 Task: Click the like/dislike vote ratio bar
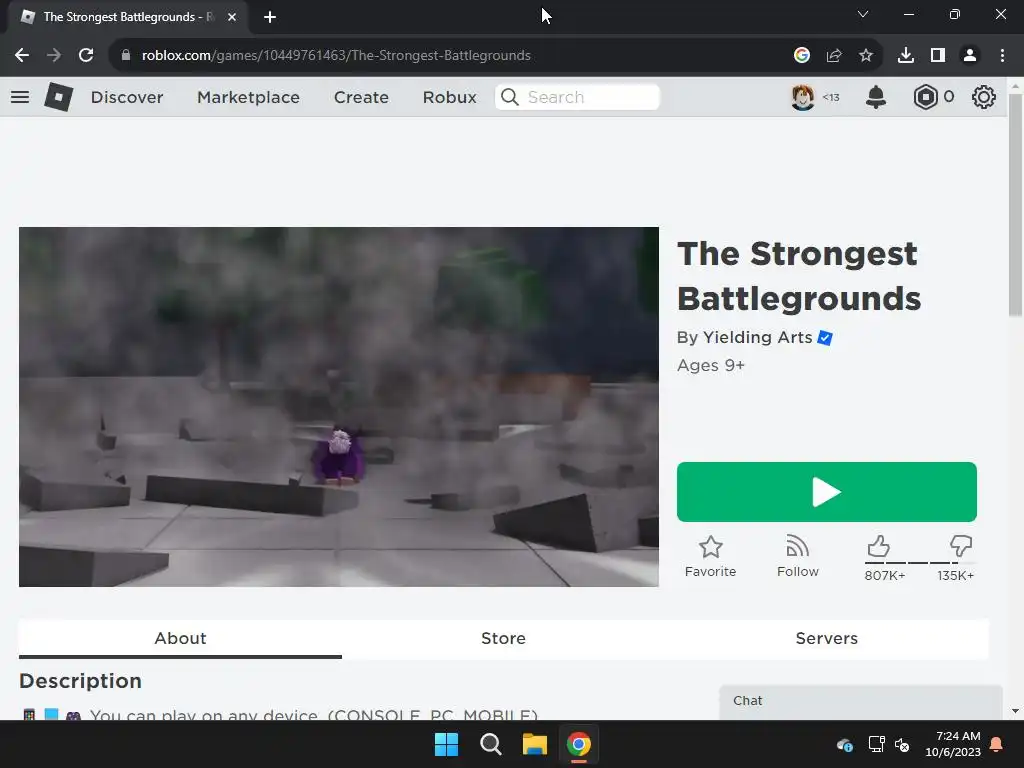pyautogui.click(x=920, y=563)
